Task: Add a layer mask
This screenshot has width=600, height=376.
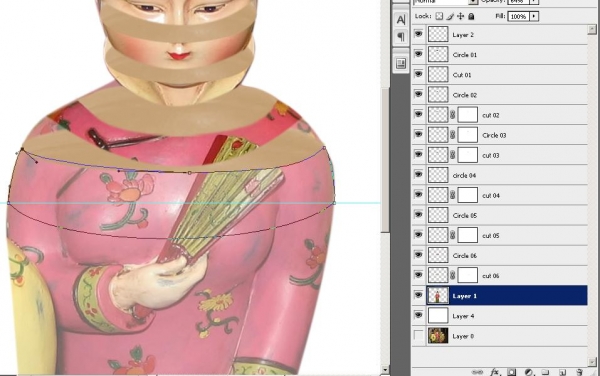Action: click(x=512, y=372)
